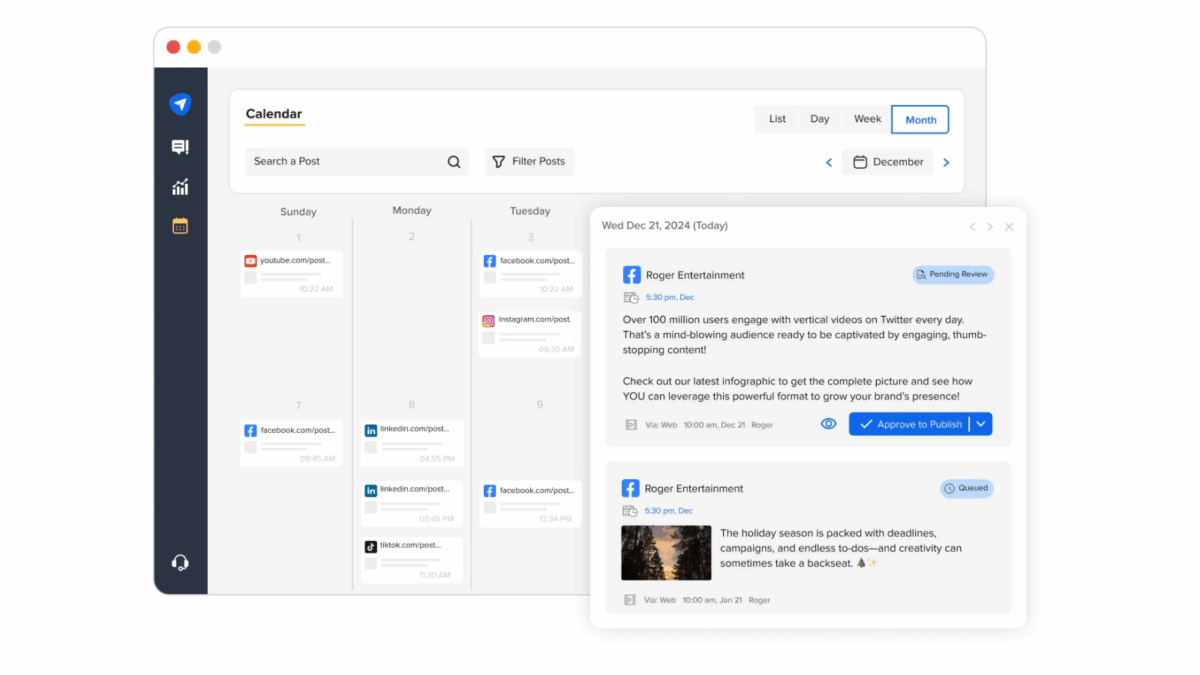The image size is (1200, 675).
Task: Click the Search a Post field
Action: (356, 162)
